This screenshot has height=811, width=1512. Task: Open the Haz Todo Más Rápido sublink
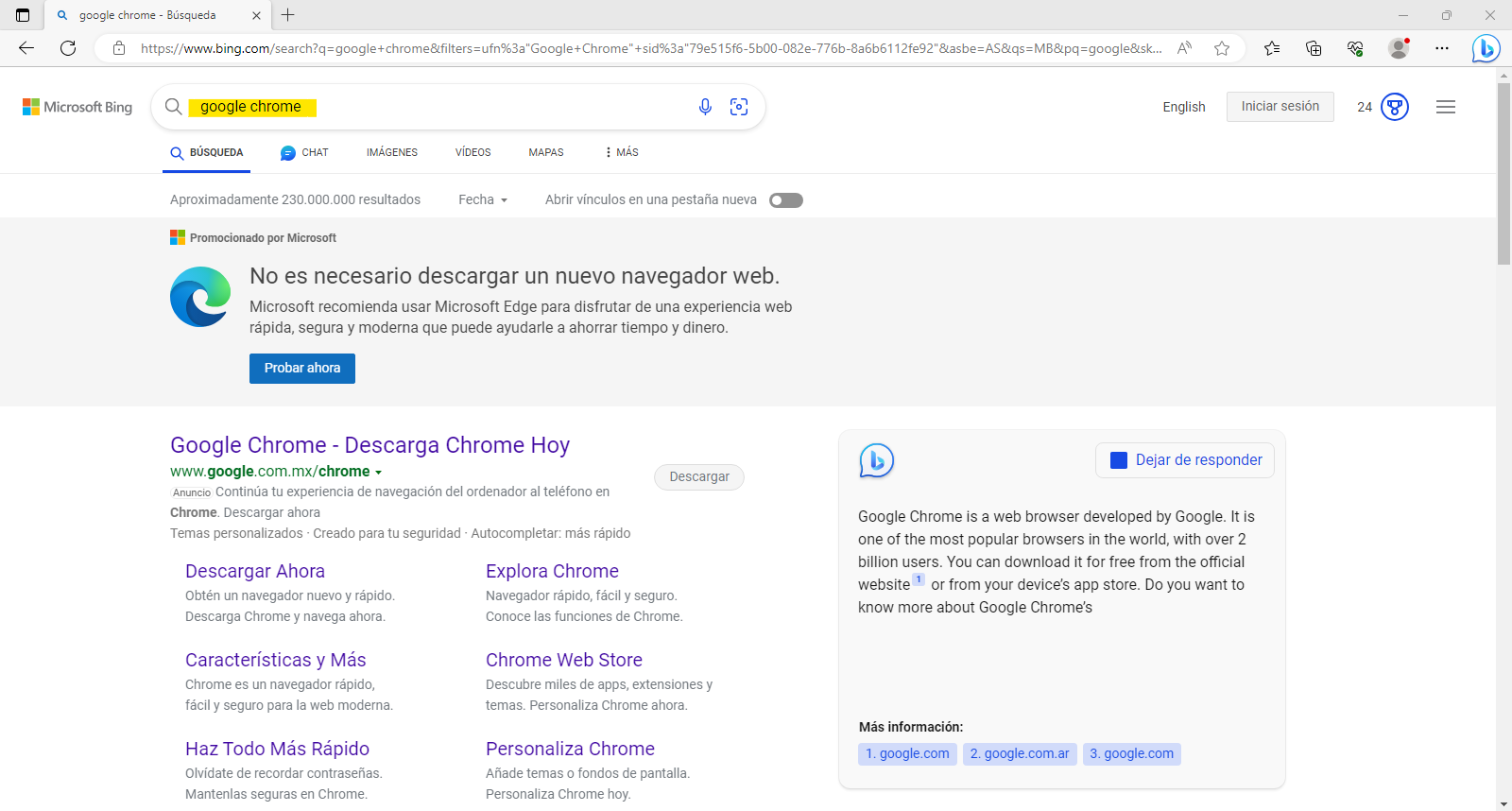click(x=277, y=749)
